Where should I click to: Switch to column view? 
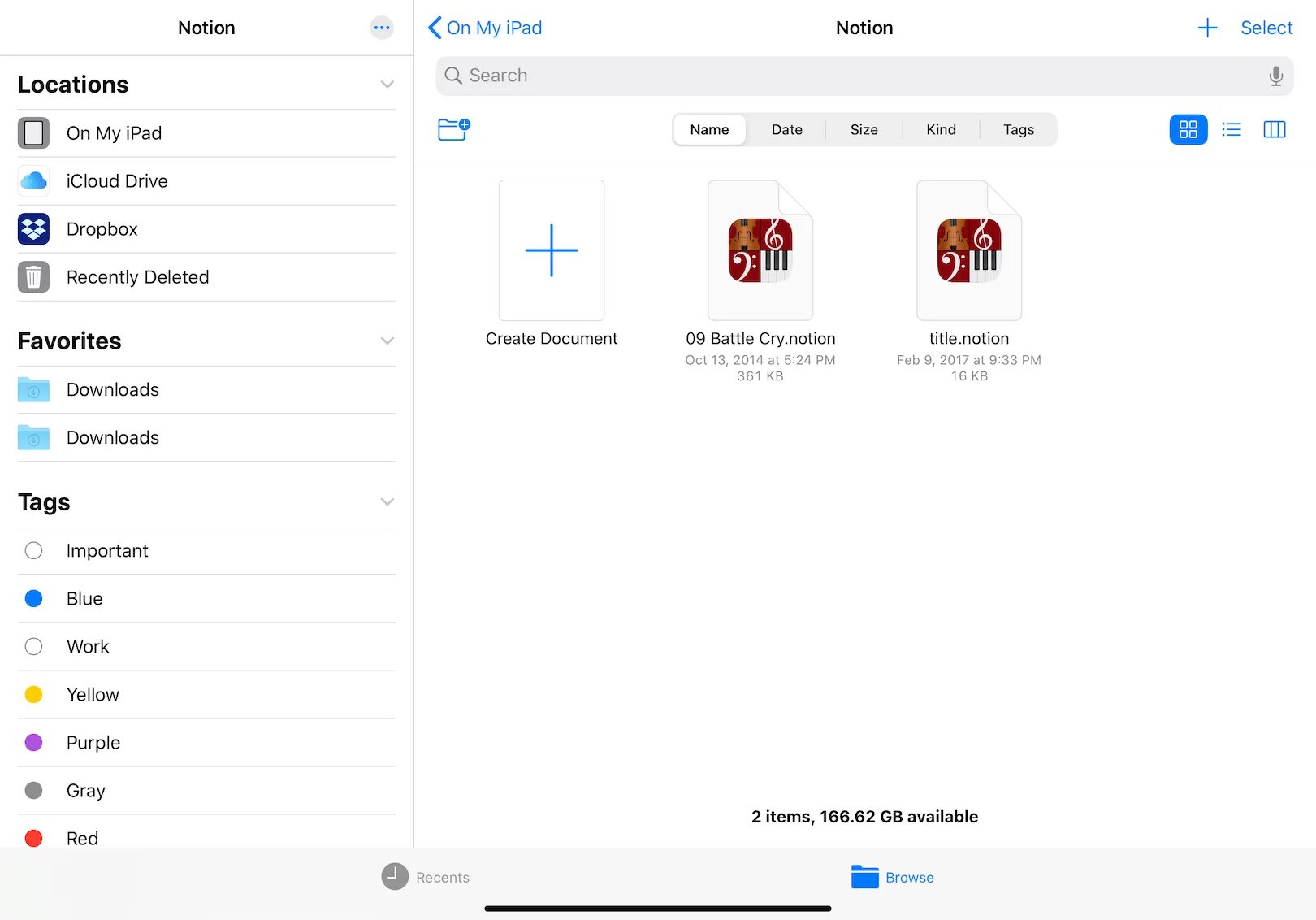(x=1275, y=129)
